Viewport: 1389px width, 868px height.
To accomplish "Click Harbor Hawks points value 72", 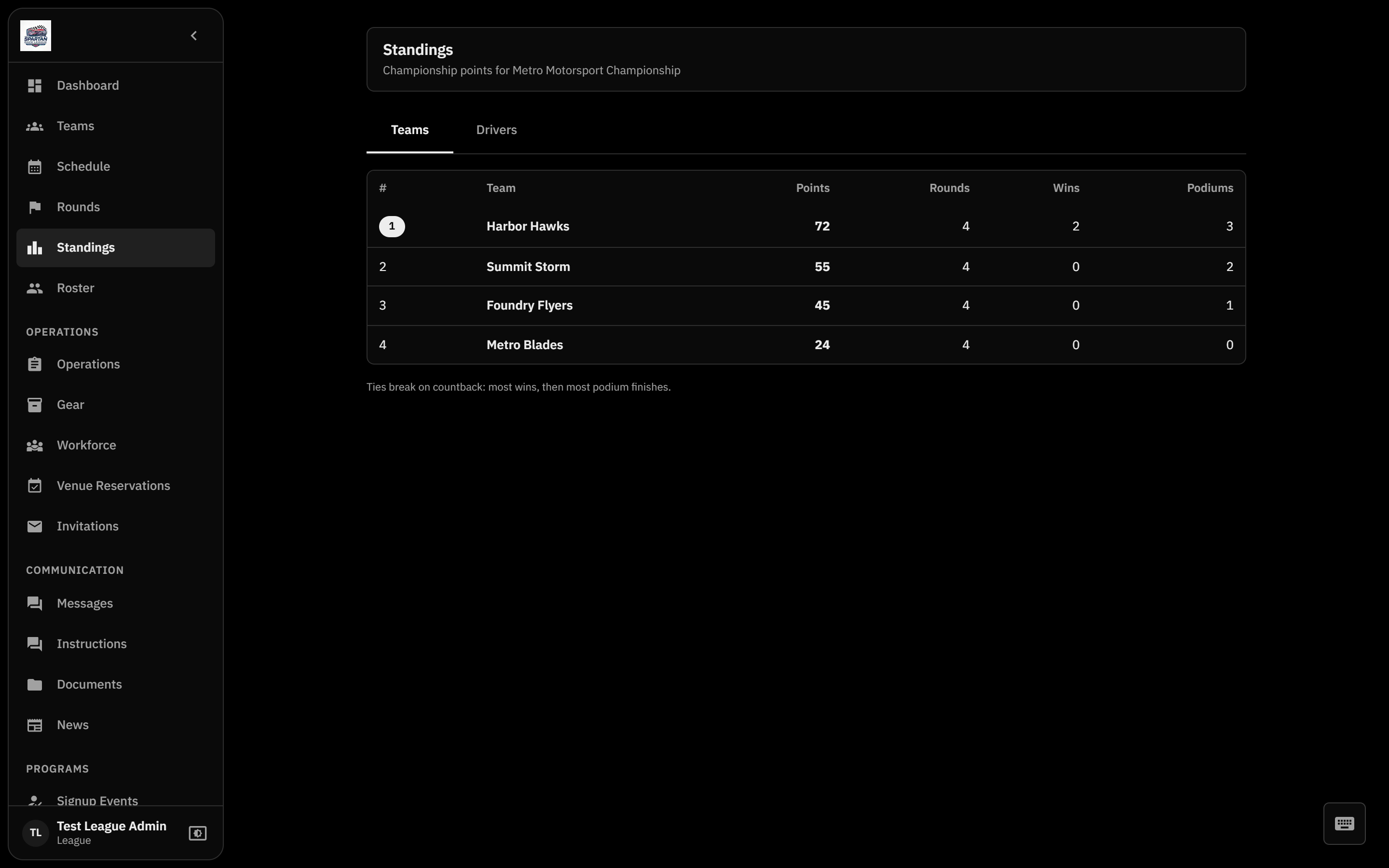I will pos(822,226).
